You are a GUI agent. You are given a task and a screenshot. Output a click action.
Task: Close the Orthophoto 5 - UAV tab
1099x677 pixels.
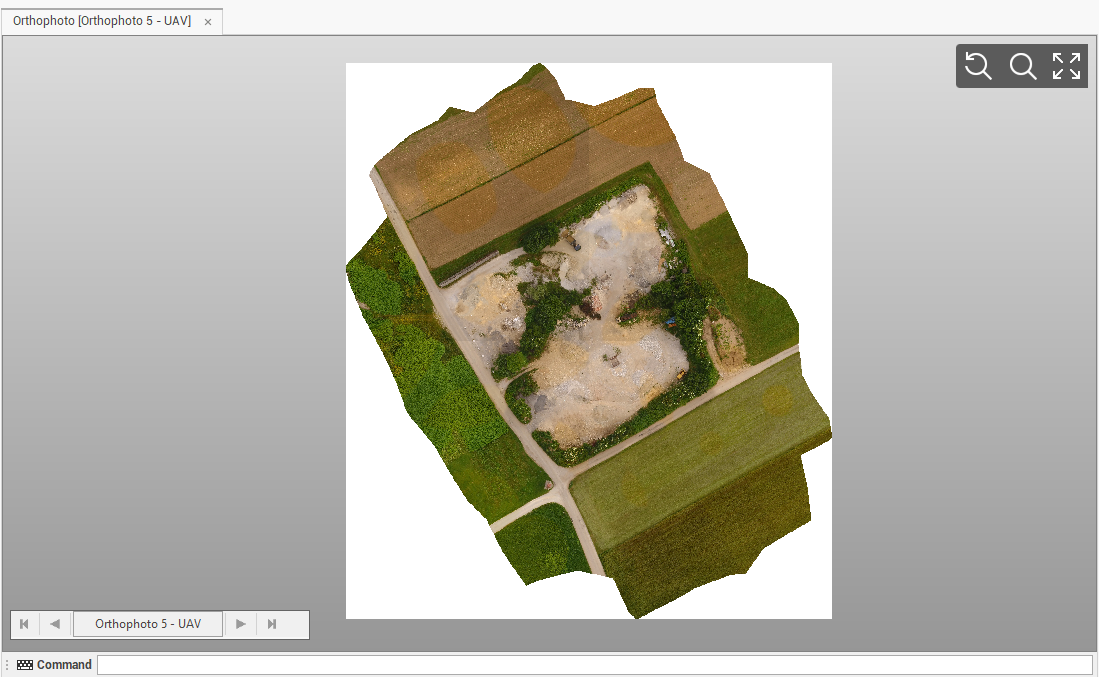[x=208, y=22]
